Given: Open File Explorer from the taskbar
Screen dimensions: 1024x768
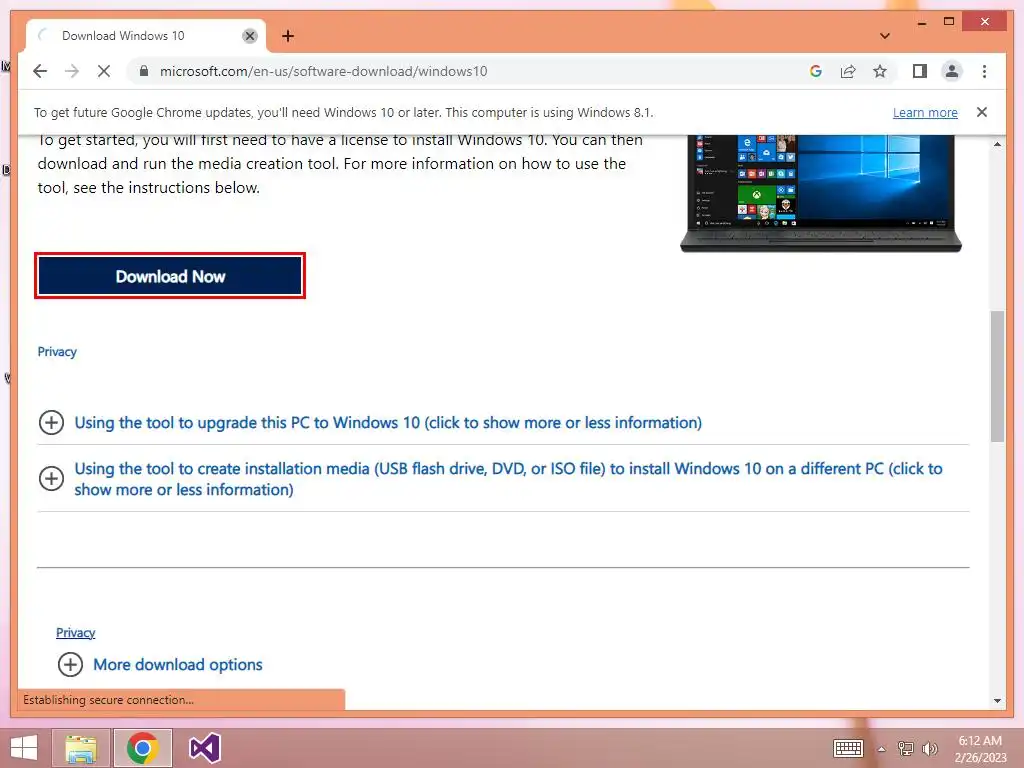Looking at the screenshot, I should point(81,748).
